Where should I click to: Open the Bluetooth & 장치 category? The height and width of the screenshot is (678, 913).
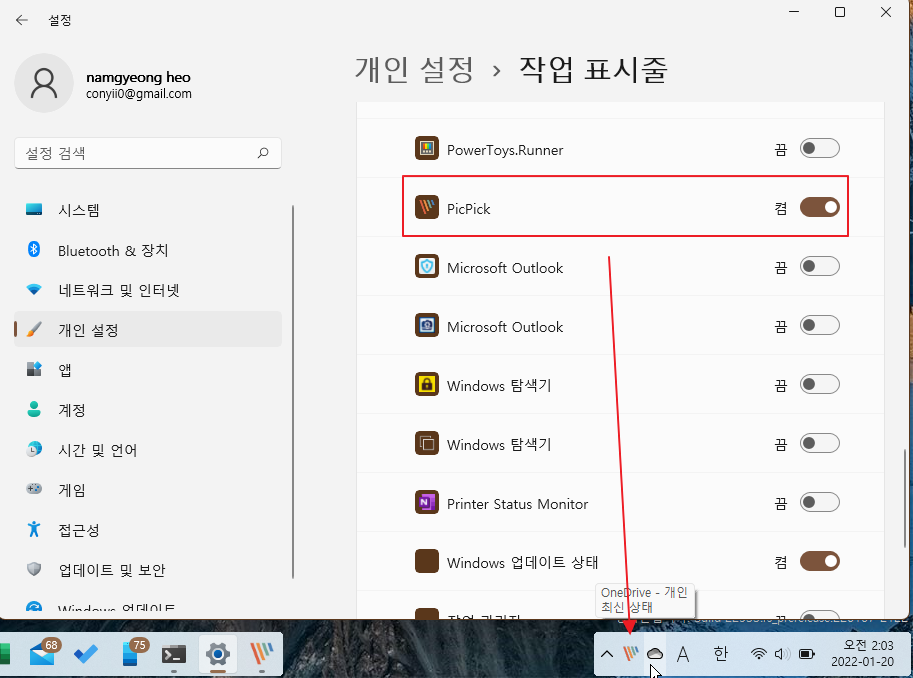[148, 250]
